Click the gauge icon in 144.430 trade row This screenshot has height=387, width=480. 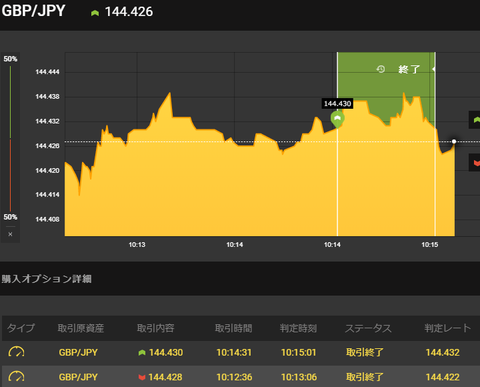pyautogui.click(x=16, y=352)
